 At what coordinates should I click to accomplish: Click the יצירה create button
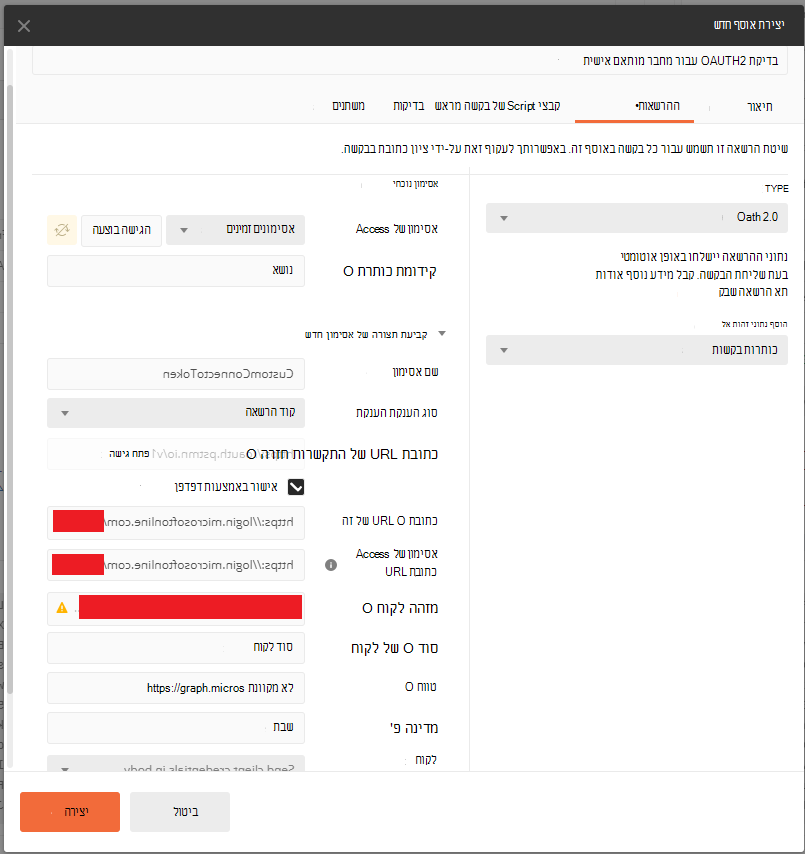(70, 812)
